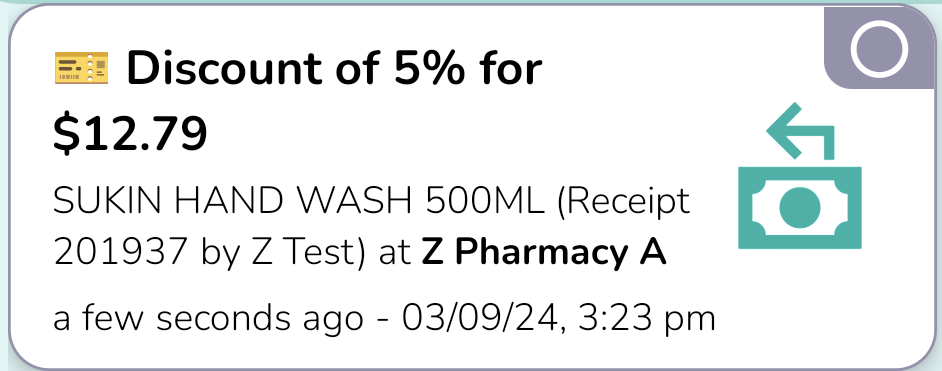Click the word "at" before the pharmacy name
Viewport: 942px width, 371px height.
[395, 254]
